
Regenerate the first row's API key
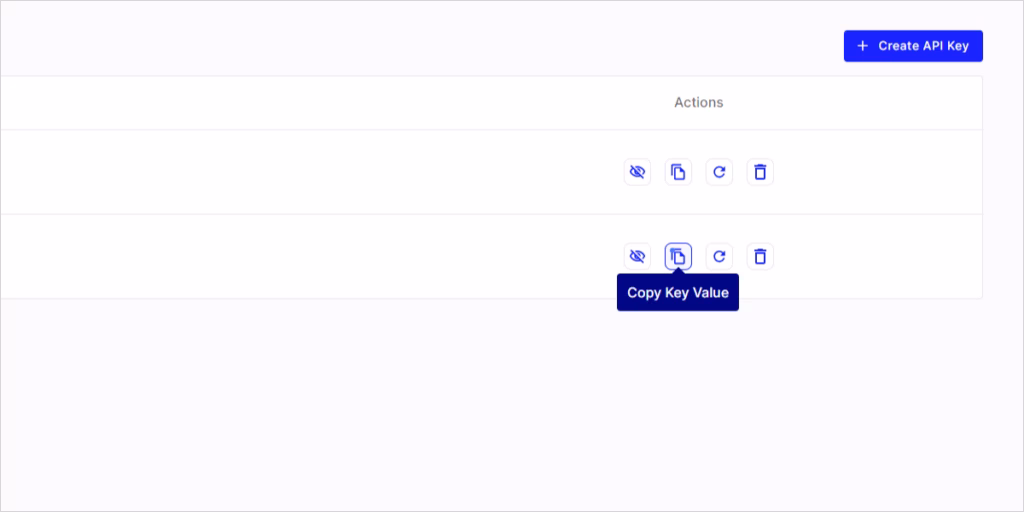[x=719, y=172]
